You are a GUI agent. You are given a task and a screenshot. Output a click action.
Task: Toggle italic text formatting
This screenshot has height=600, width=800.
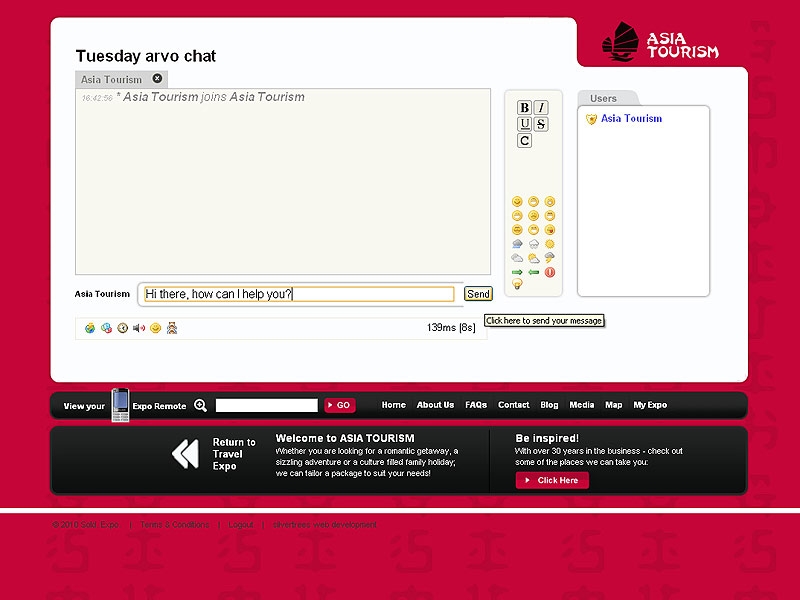point(541,108)
